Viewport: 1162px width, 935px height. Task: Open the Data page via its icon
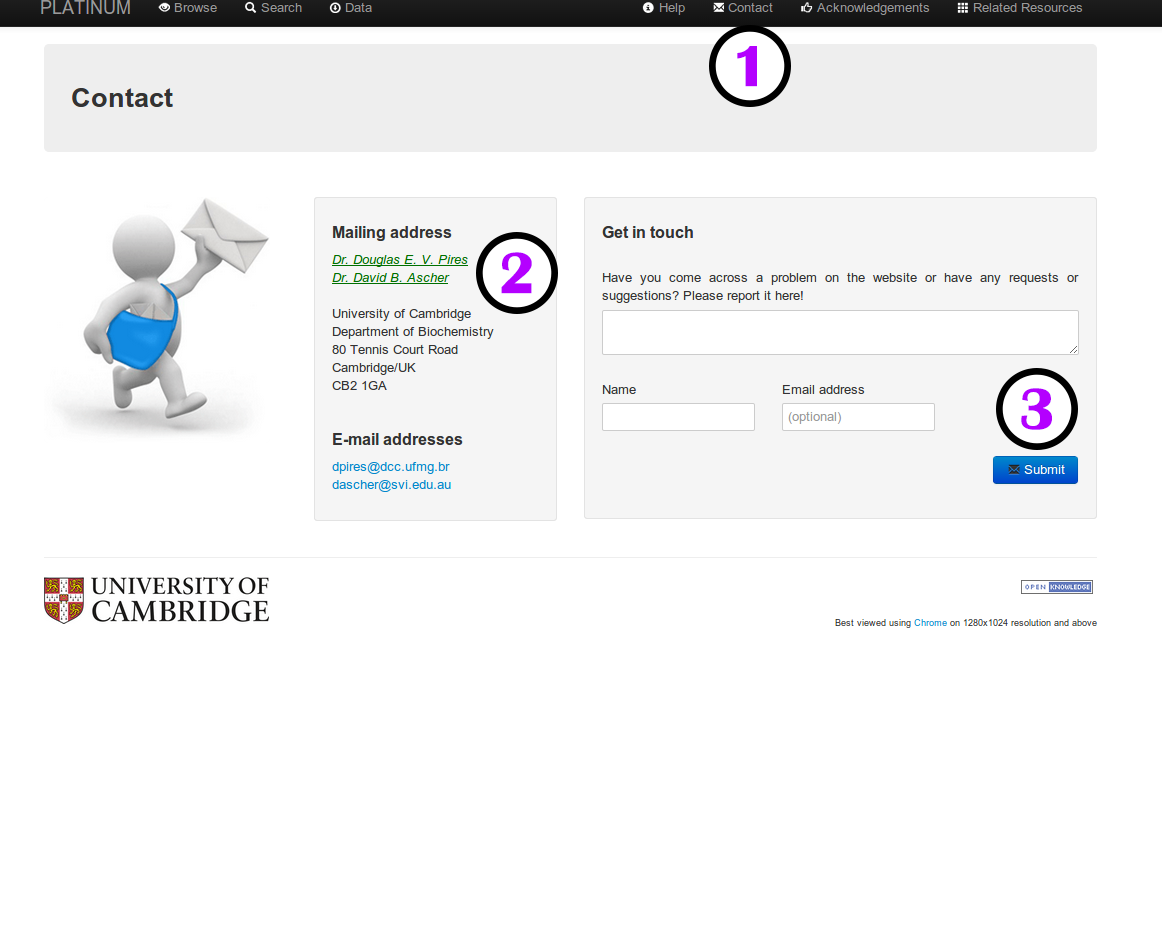point(335,8)
